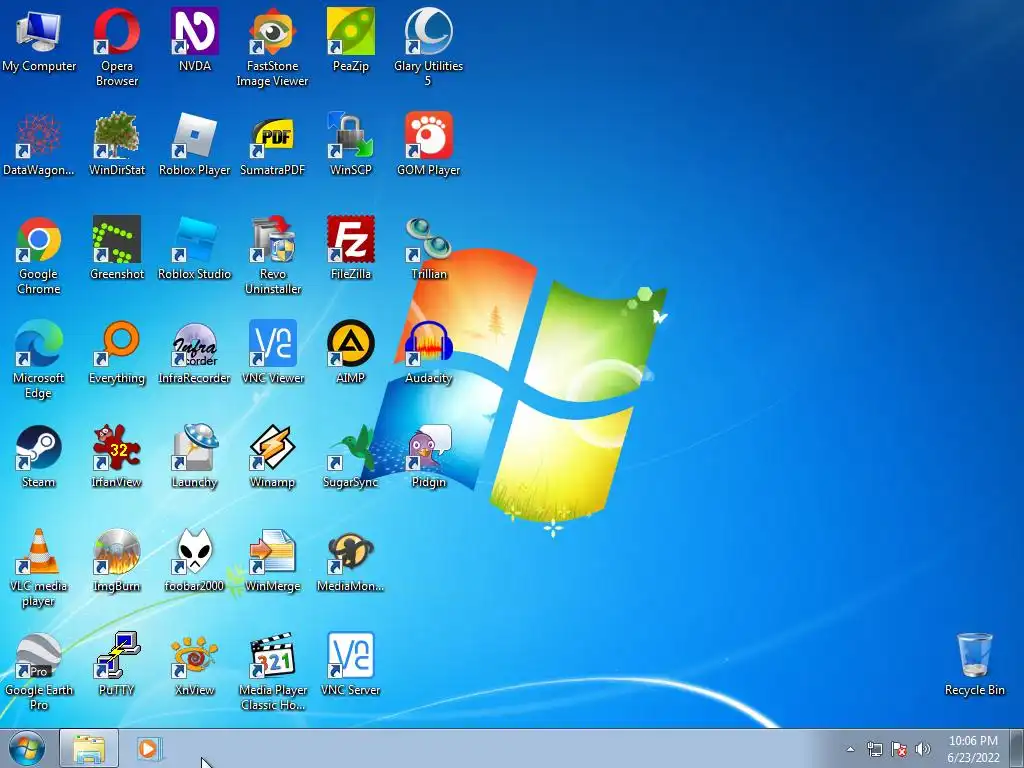This screenshot has height=768, width=1024.
Task: Select the IrfanView shortcut icon
Action: (116, 447)
